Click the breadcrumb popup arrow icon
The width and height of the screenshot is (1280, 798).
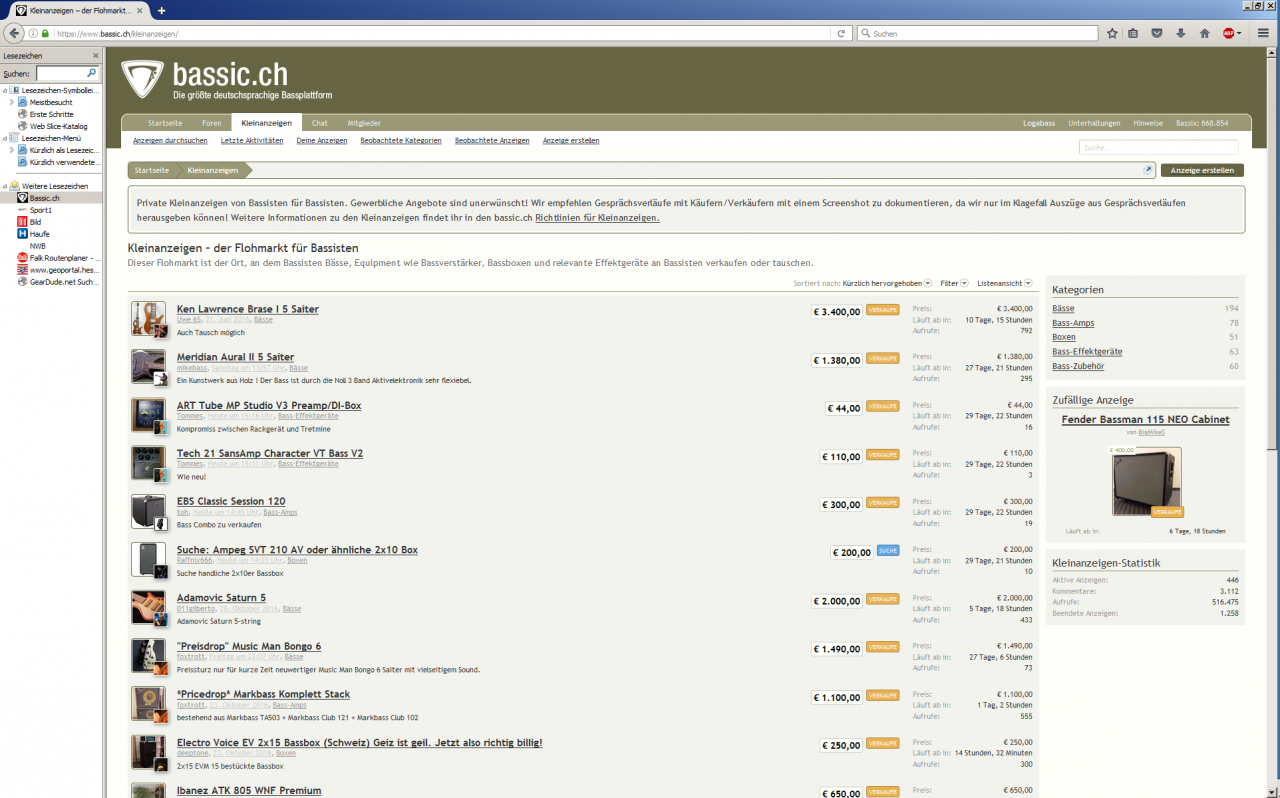point(1149,170)
